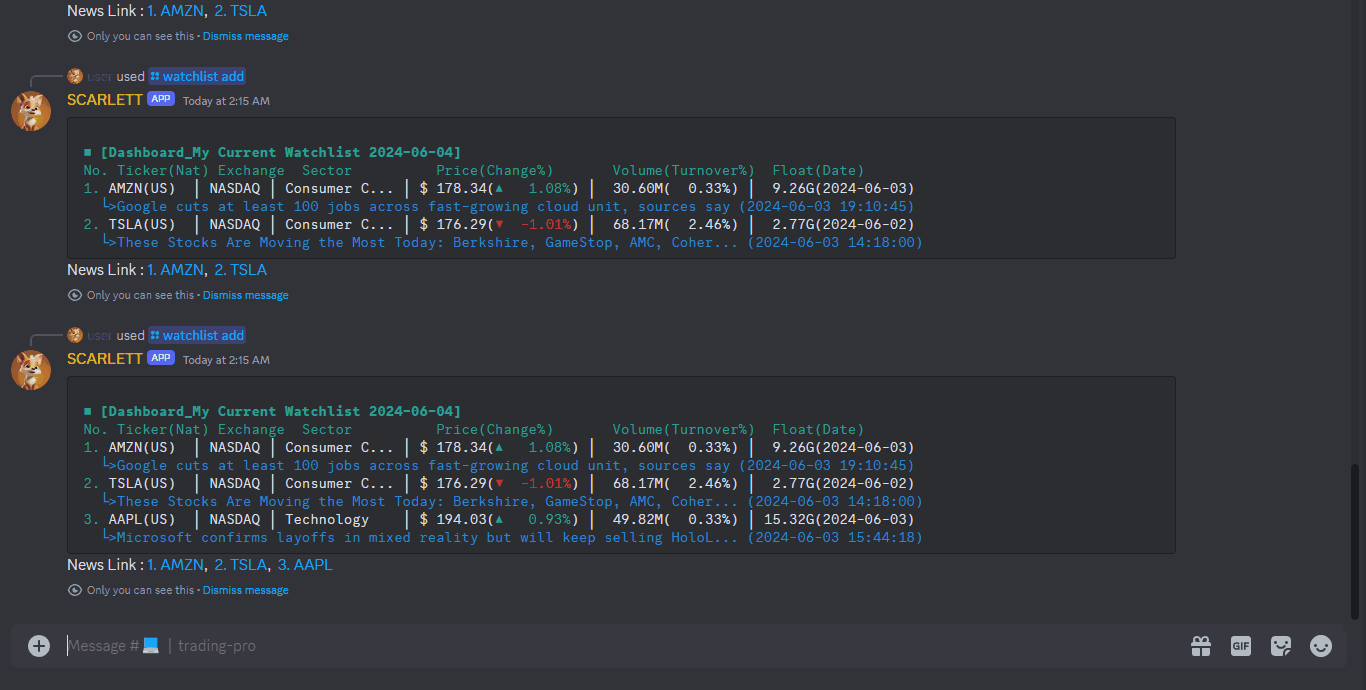The width and height of the screenshot is (1366, 690).
Task: Open the sticker picker
Action: (1281, 646)
